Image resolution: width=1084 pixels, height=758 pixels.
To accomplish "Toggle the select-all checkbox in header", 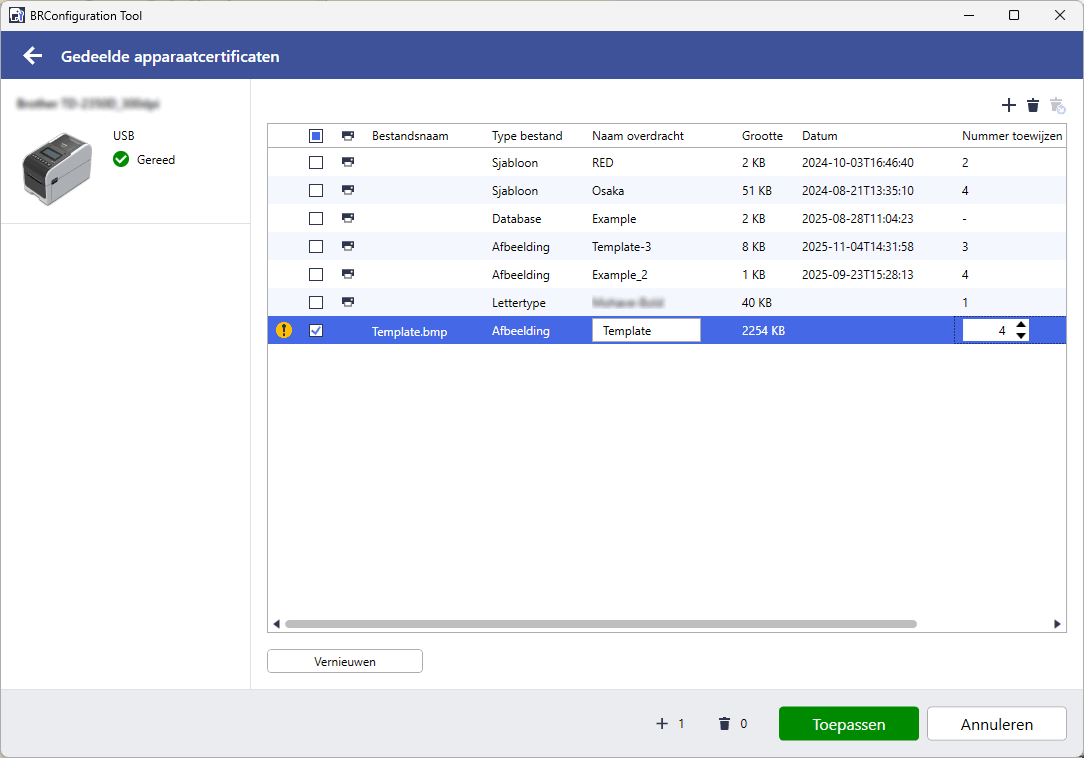I will [x=316, y=135].
